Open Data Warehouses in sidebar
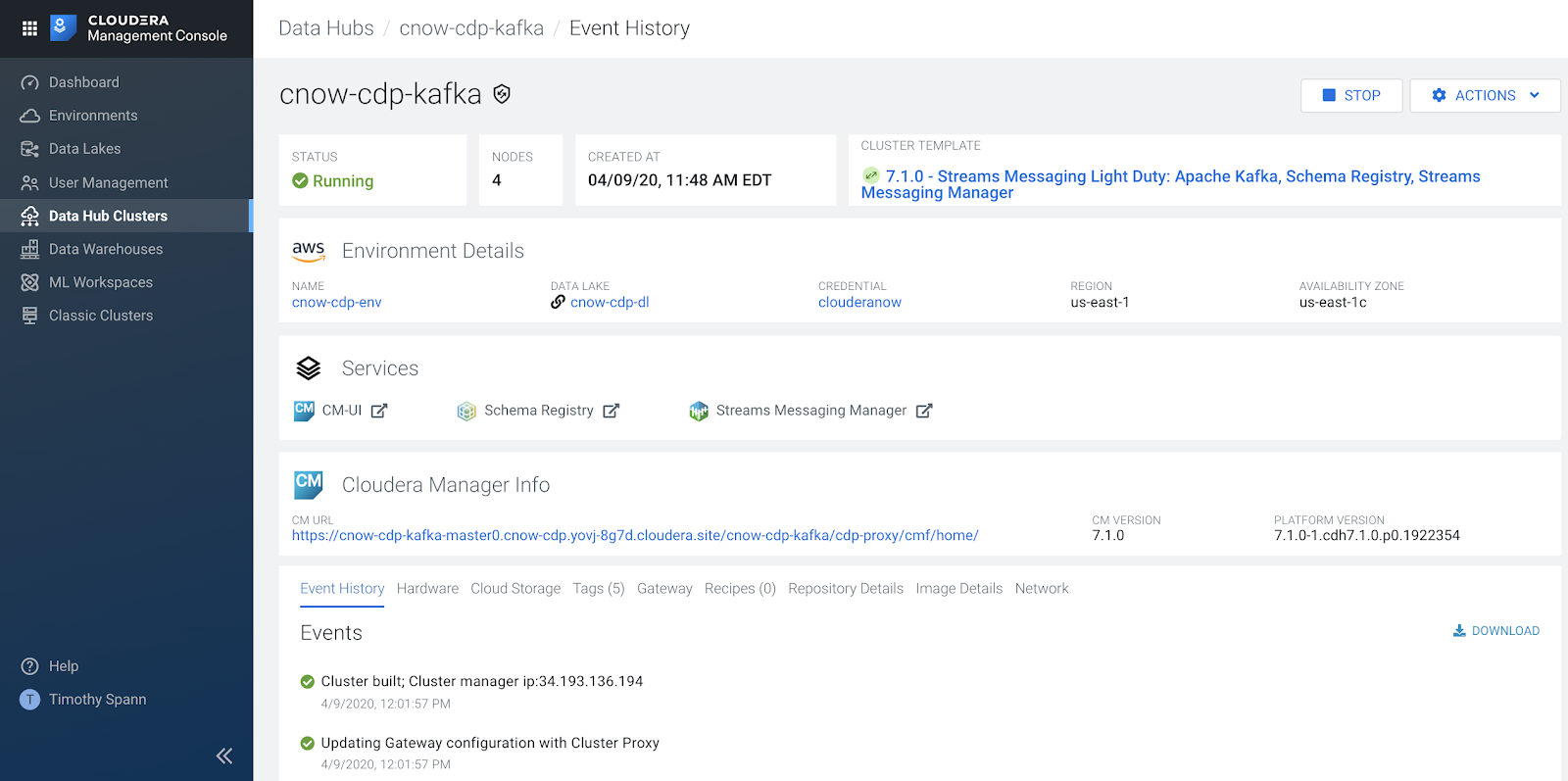The width and height of the screenshot is (1568, 781). coord(106,249)
